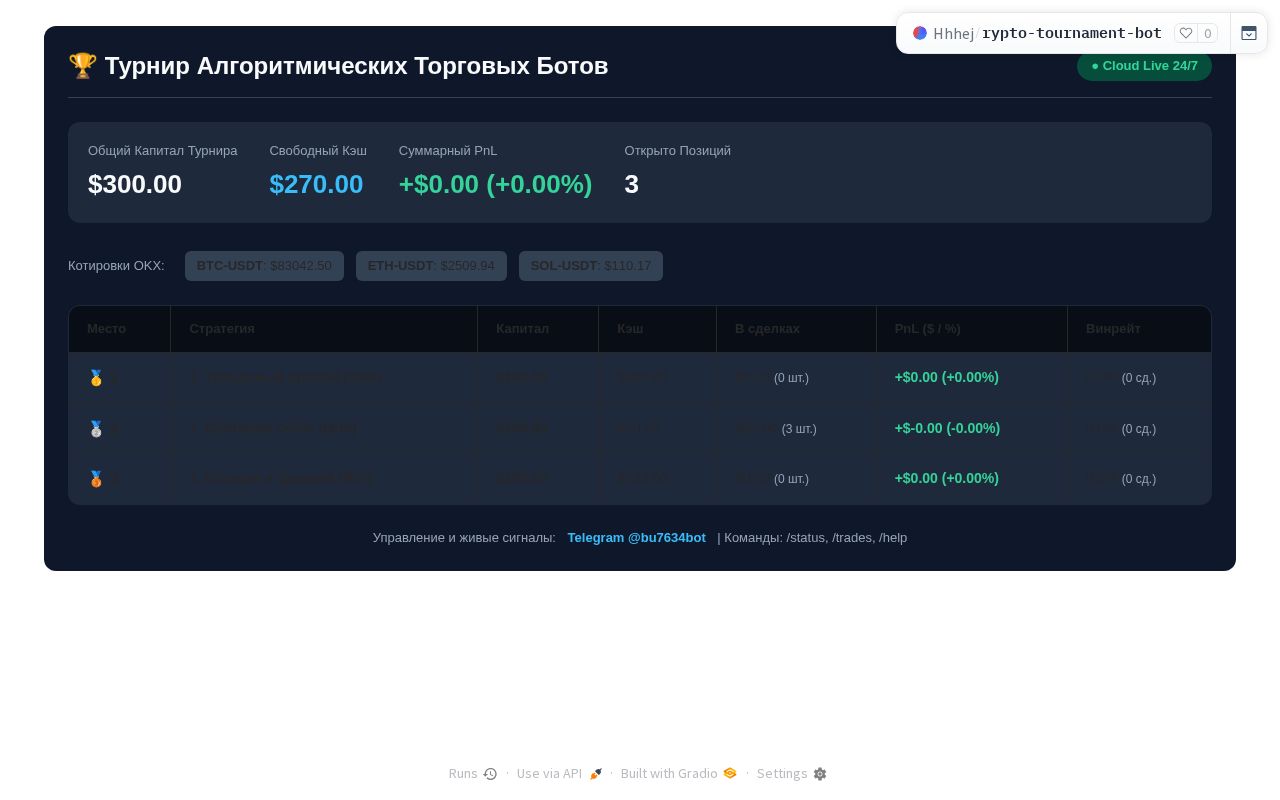Open the Use via API link

(559, 773)
